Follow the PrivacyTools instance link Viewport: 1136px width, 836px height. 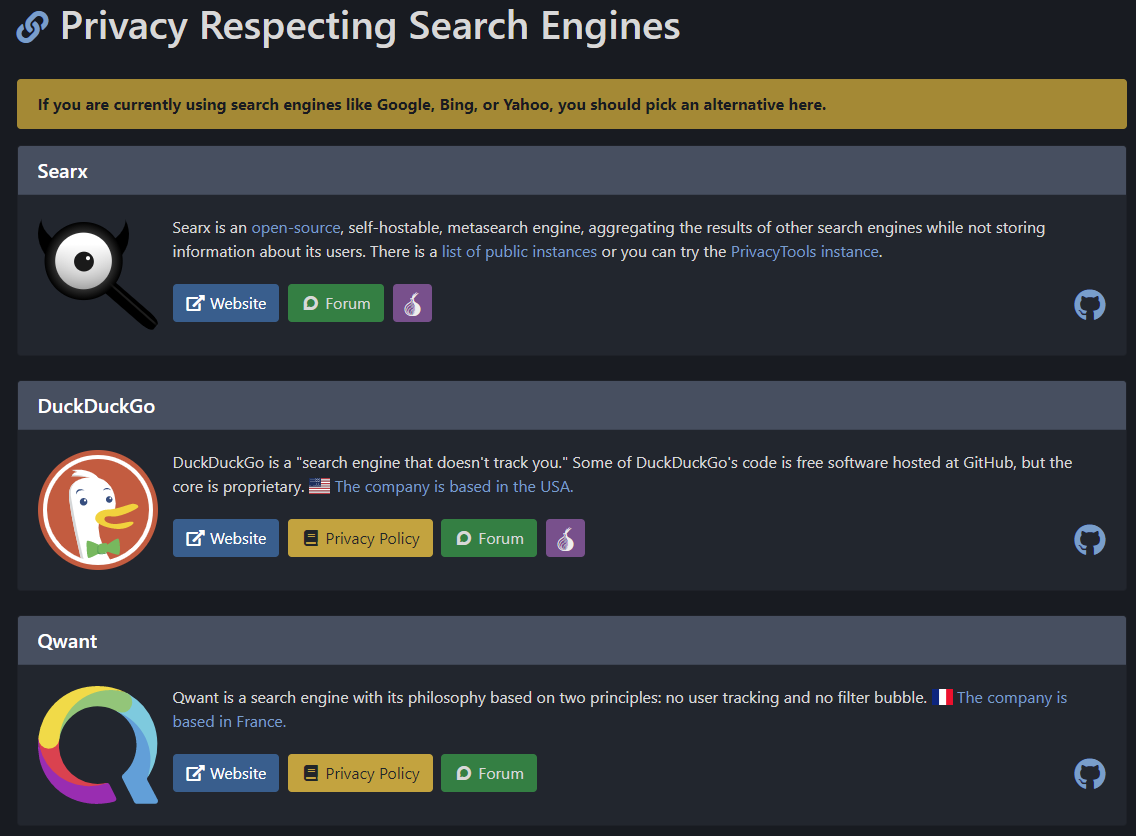tap(804, 252)
